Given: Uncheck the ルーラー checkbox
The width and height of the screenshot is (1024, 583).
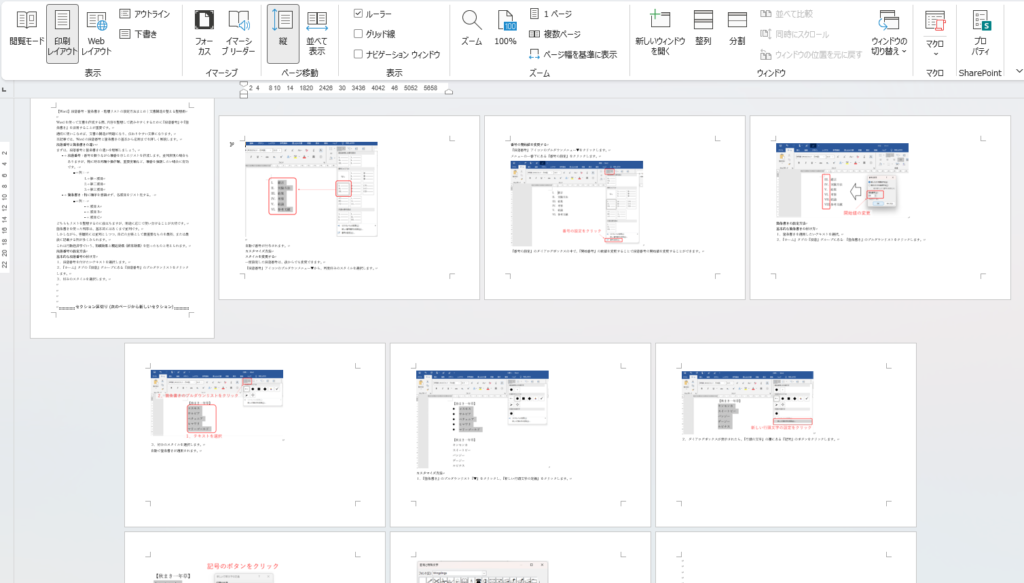Looking at the screenshot, I should point(359,14).
